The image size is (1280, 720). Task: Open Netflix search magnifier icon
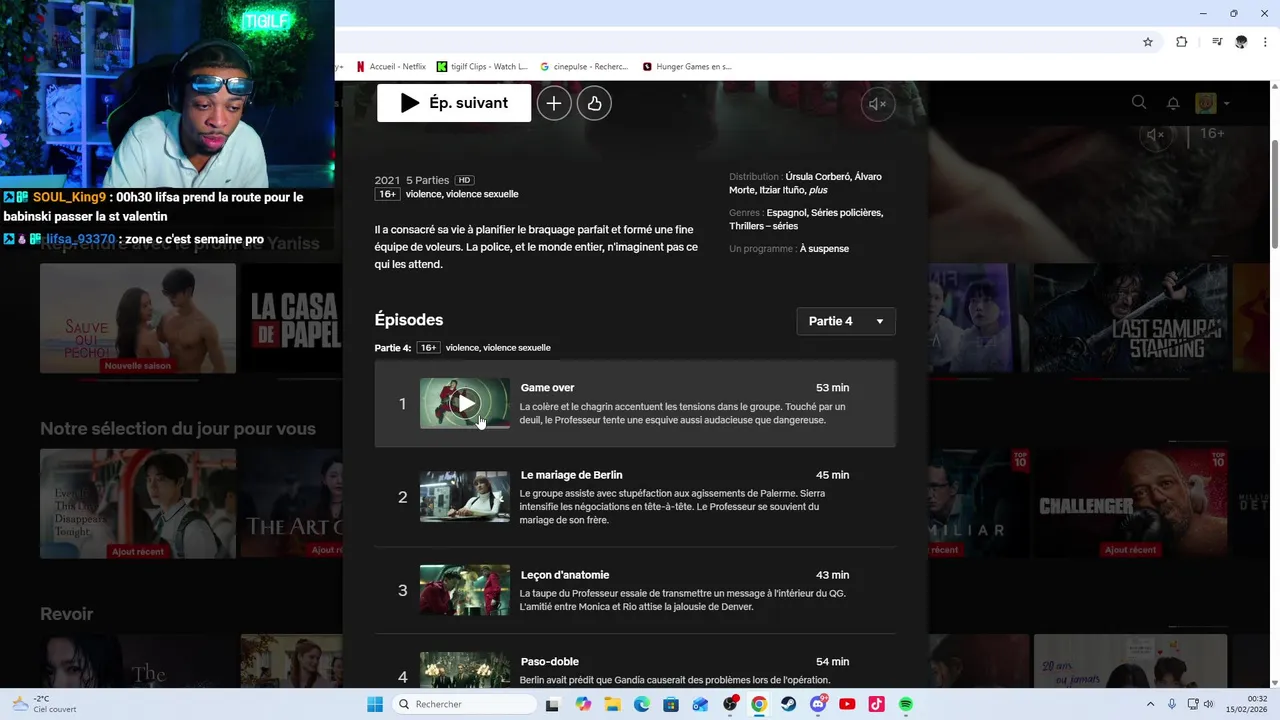1139,102
